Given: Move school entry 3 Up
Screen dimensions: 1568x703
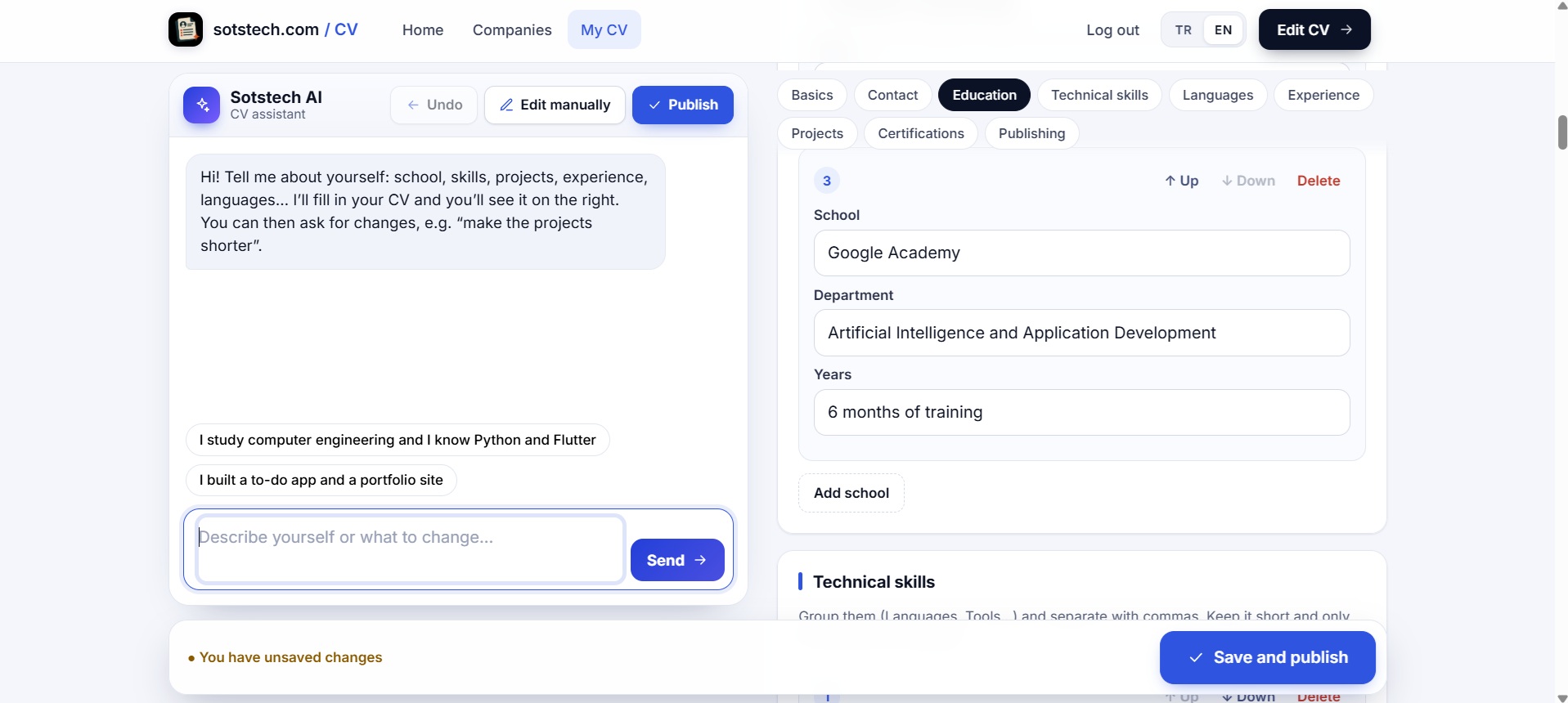Looking at the screenshot, I should pyautogui.click(x=1182, y=181).
